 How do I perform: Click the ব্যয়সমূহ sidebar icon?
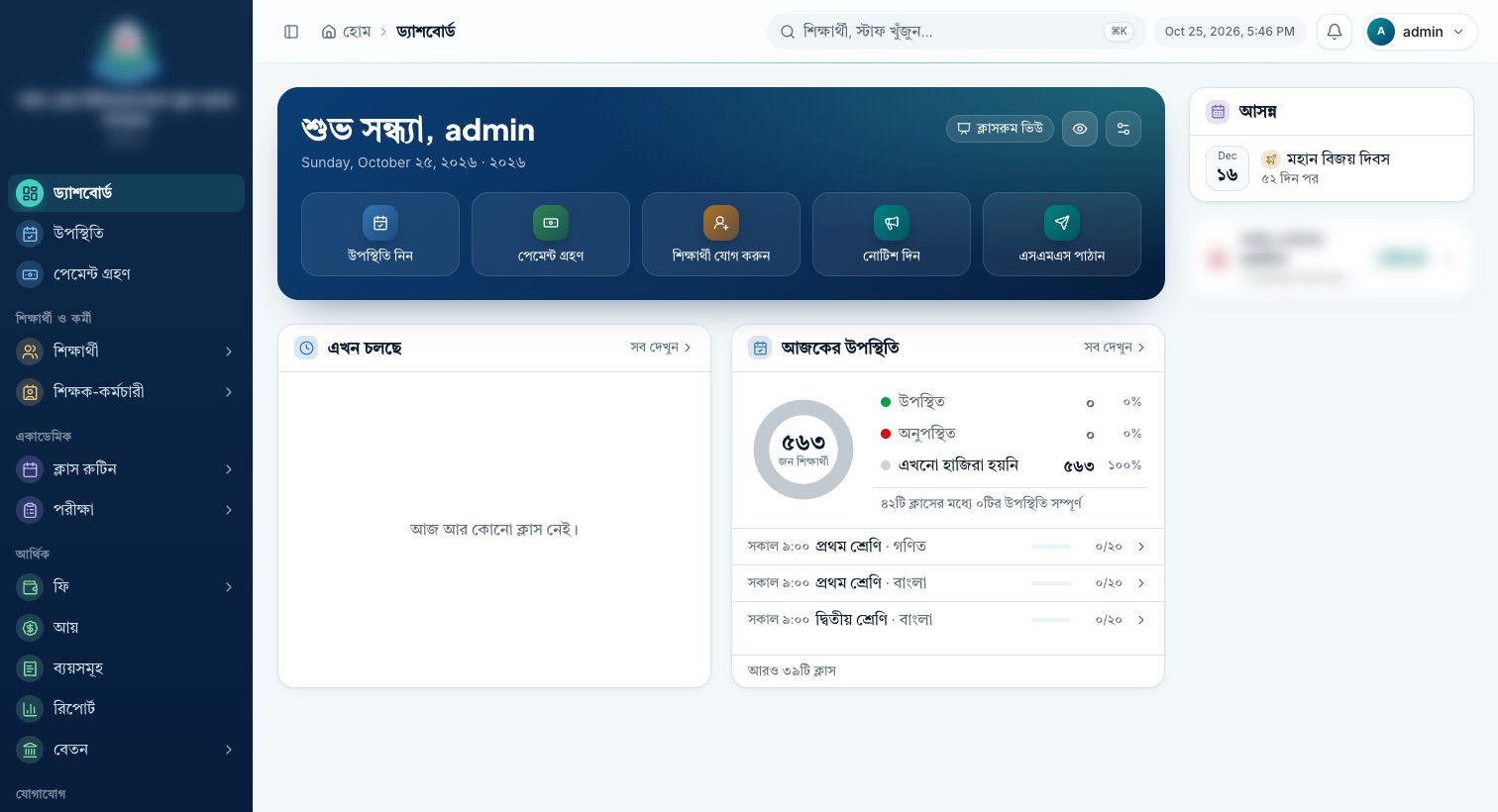click(x=31, y=668)
